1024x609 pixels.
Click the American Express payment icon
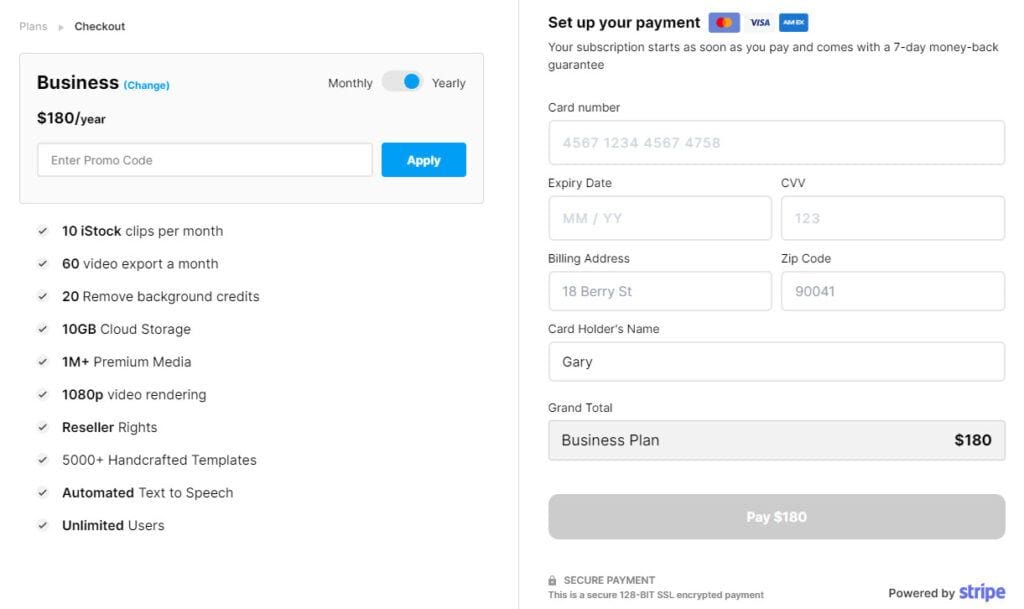[x=793, y=21]
